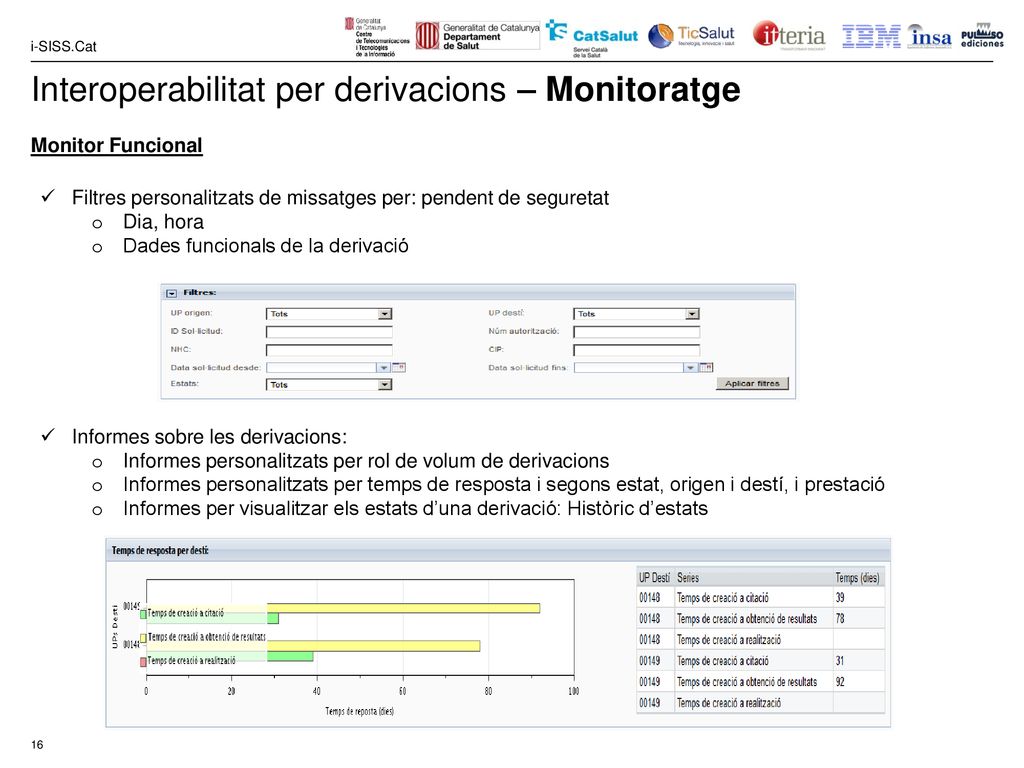Click the green bar reaching 39 days
1024x768 pixels.
[x=290, y=656]
